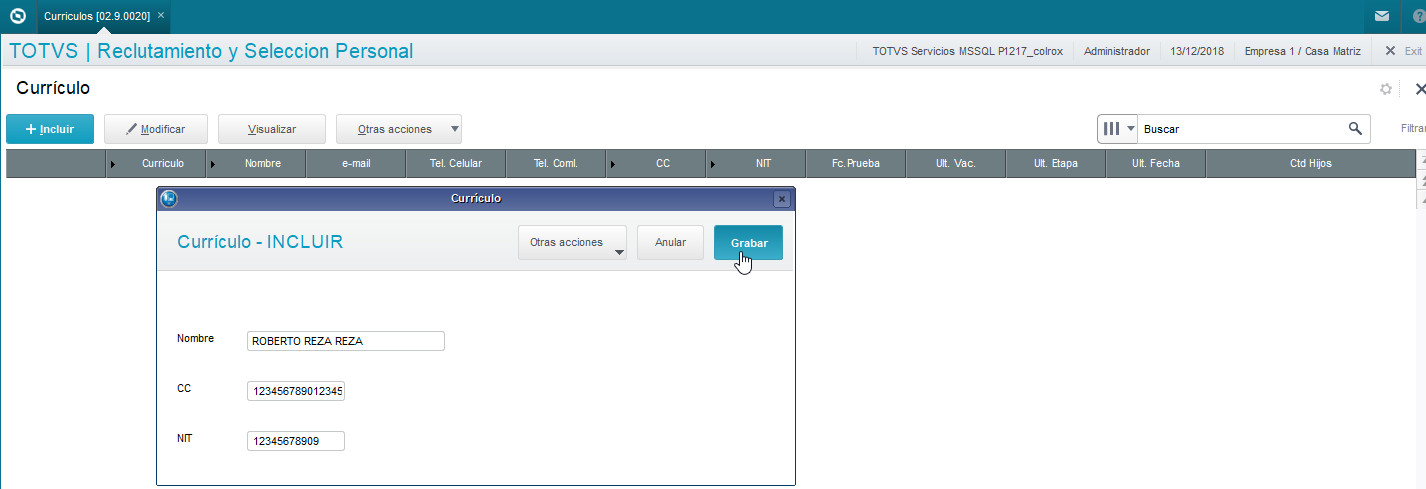This screenshot has height=489, width=1426.
Task: Click the Buscar search field
Action: tap(1238, 129)
